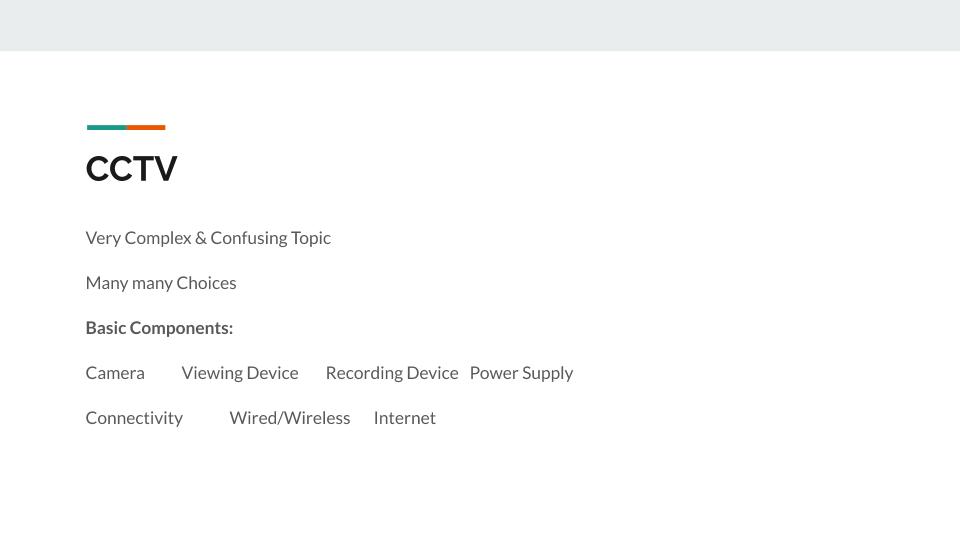
Task: Click the word 'Choices'
Action: point(206,283)
